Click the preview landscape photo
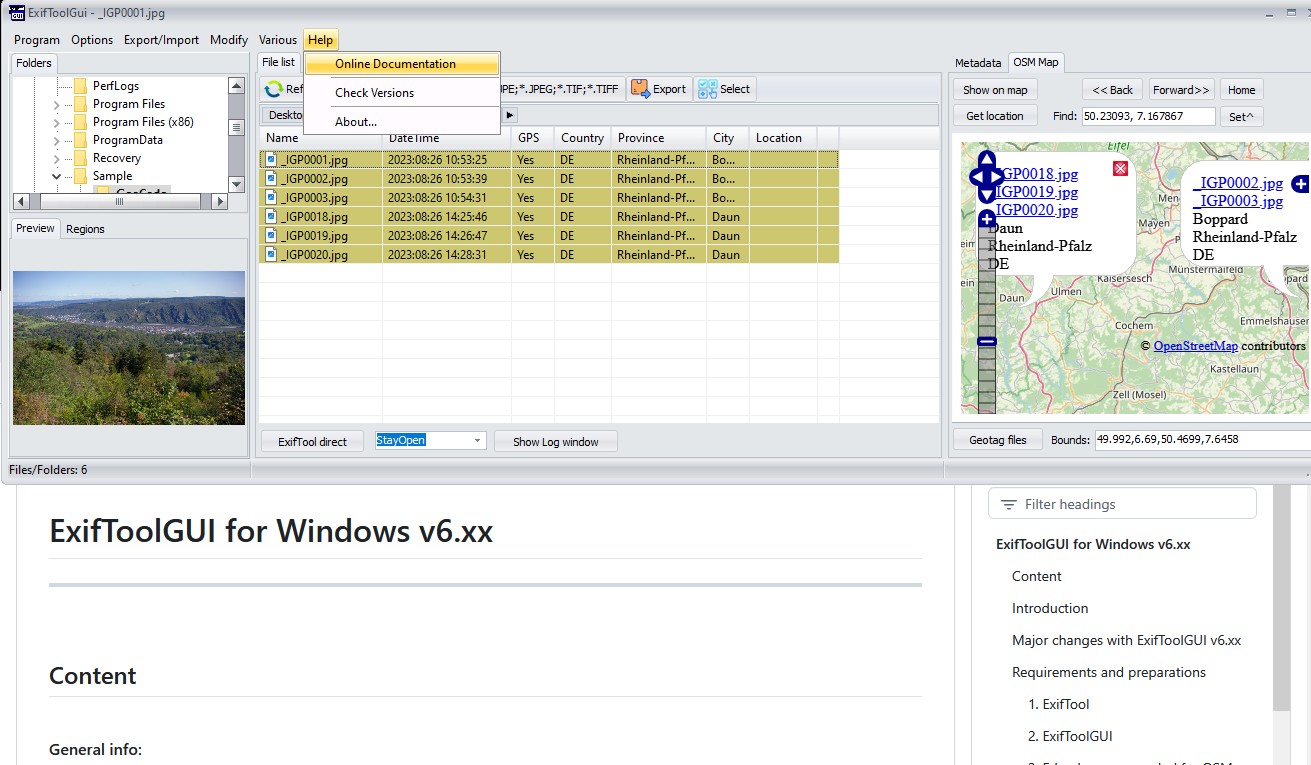The image size is (1311, 765). tap(129, 348)
